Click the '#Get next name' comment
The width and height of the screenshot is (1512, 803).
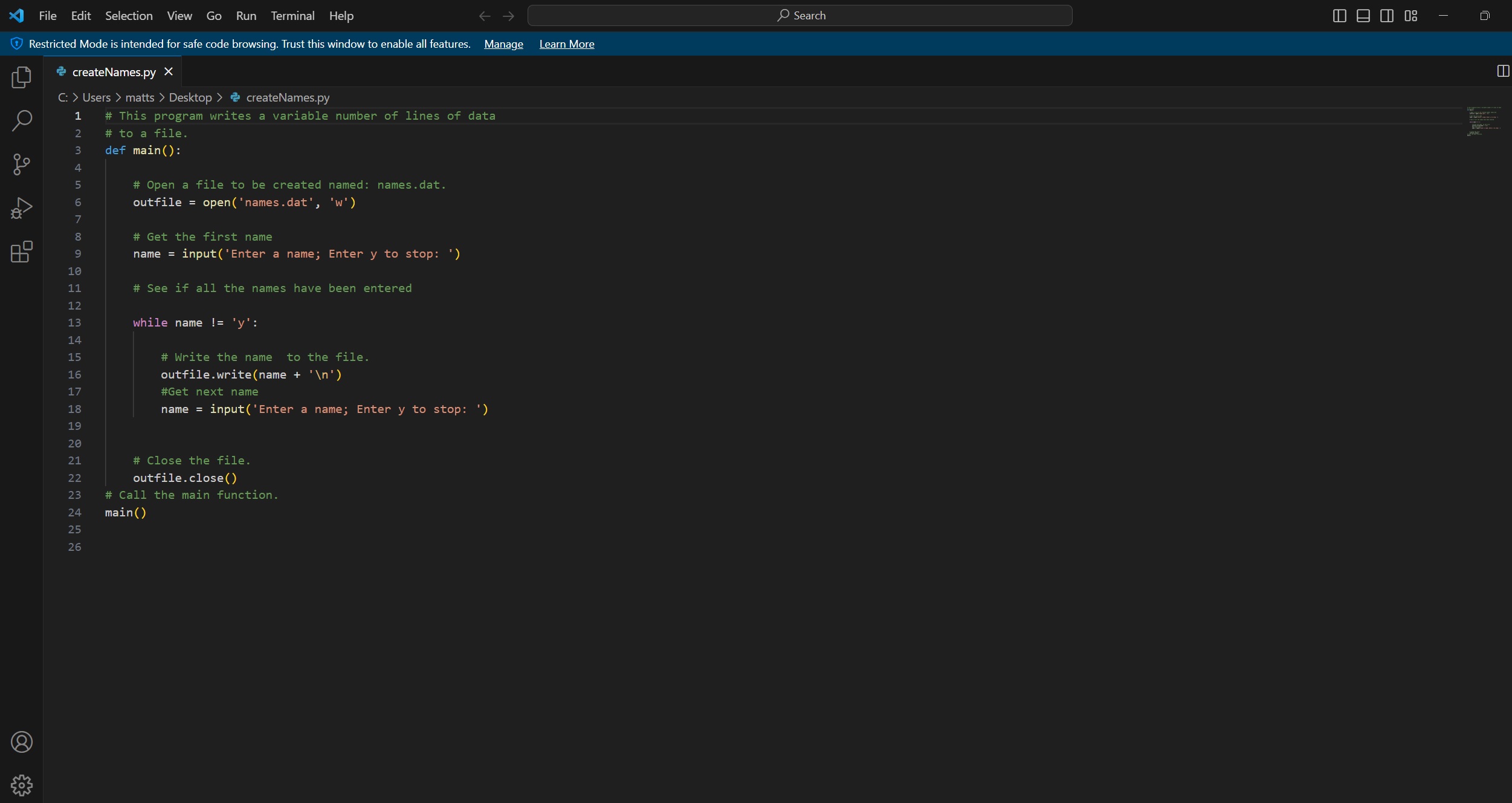(x=210, y=392)
